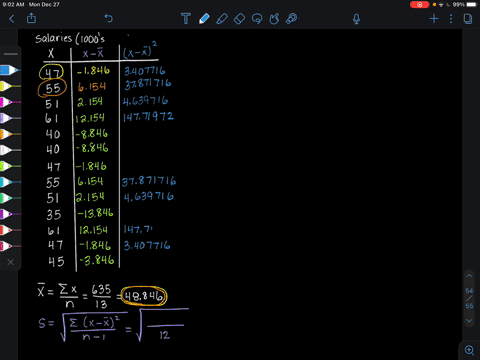The width and height of the screenshot is (480, 360).
Task: Go back to the notes library
Action: tap(12, 19)
